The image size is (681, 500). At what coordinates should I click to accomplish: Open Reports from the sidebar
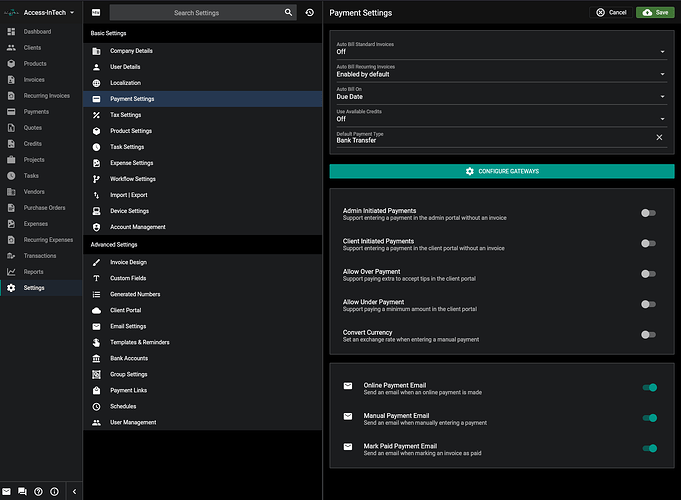point(33,272)
